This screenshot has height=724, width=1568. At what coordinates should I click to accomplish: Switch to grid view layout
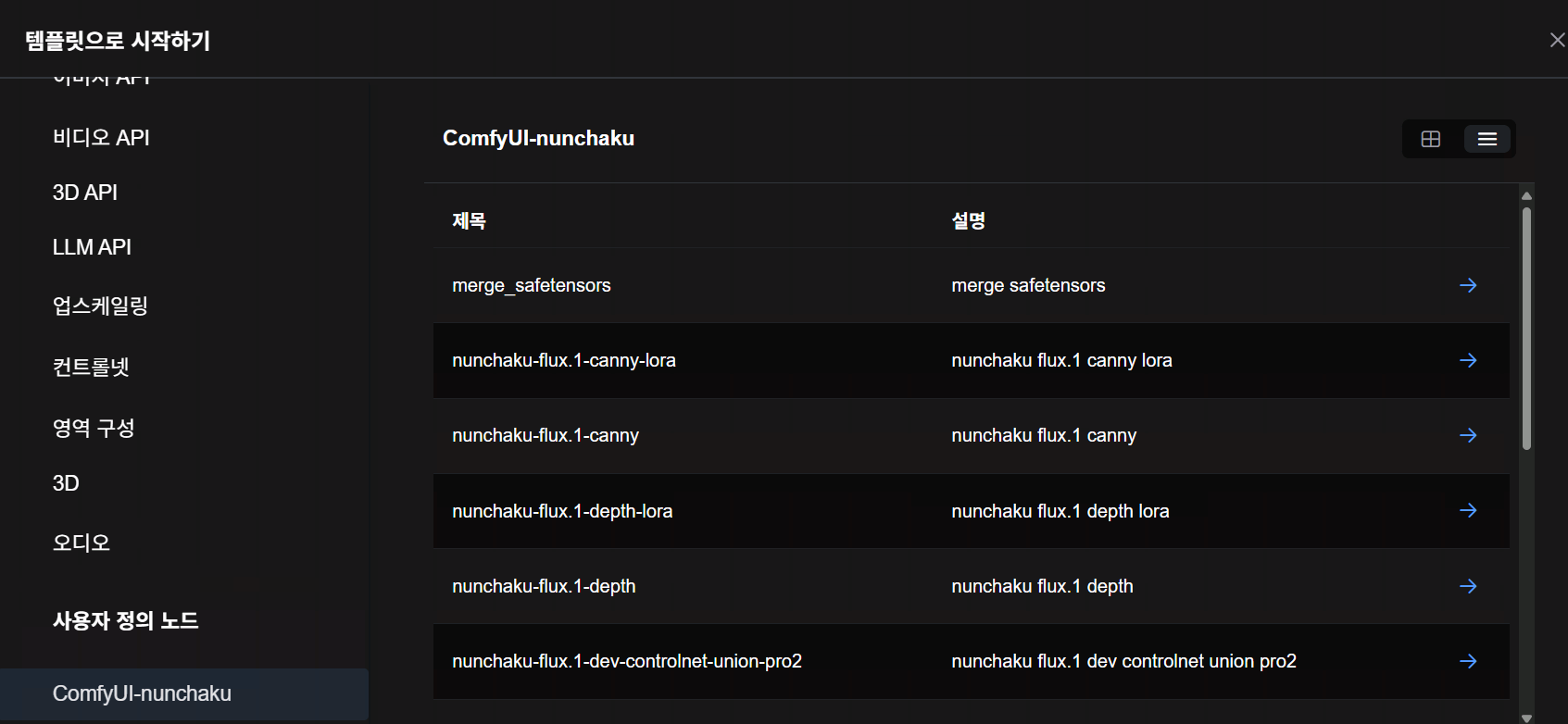pos(1431,139)
